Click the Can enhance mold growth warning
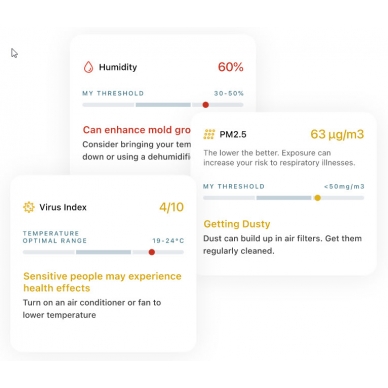Screen dimensions: 388x388 click(137, 130)
